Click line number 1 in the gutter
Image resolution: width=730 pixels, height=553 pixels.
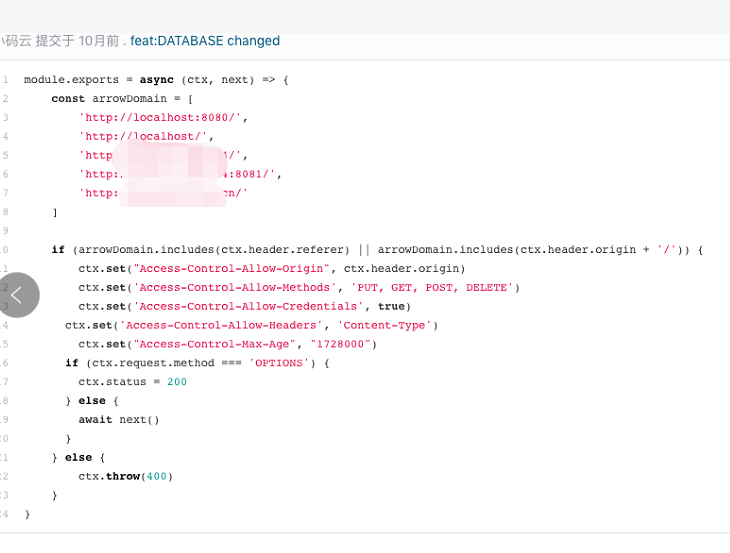(5, 79)
